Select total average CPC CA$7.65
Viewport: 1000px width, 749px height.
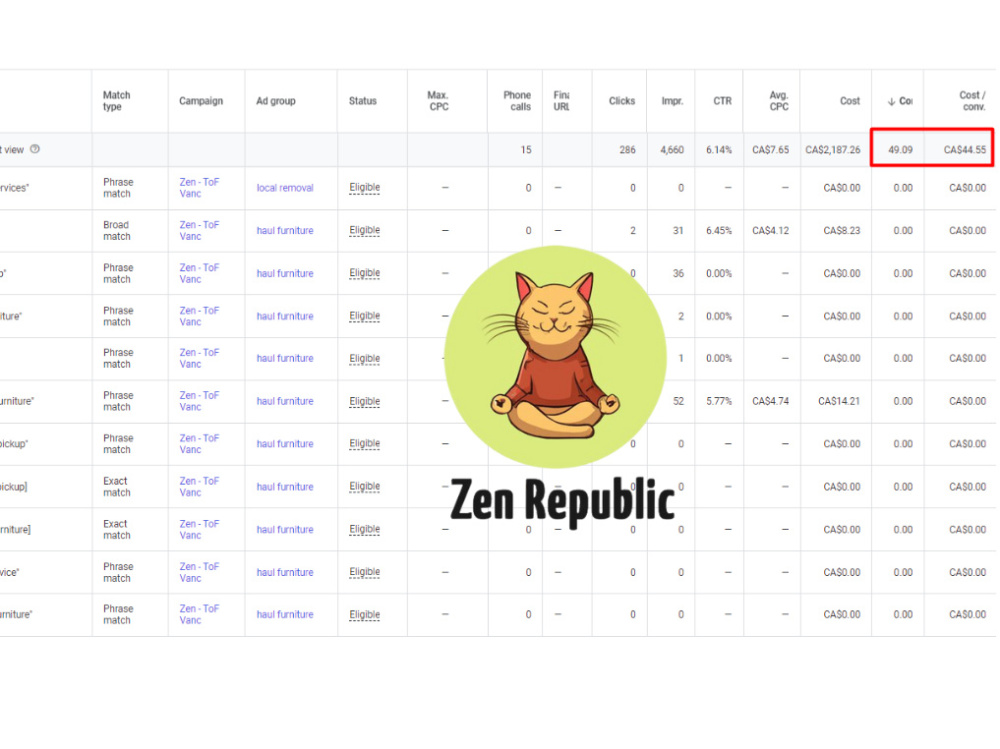pos(770,150)
